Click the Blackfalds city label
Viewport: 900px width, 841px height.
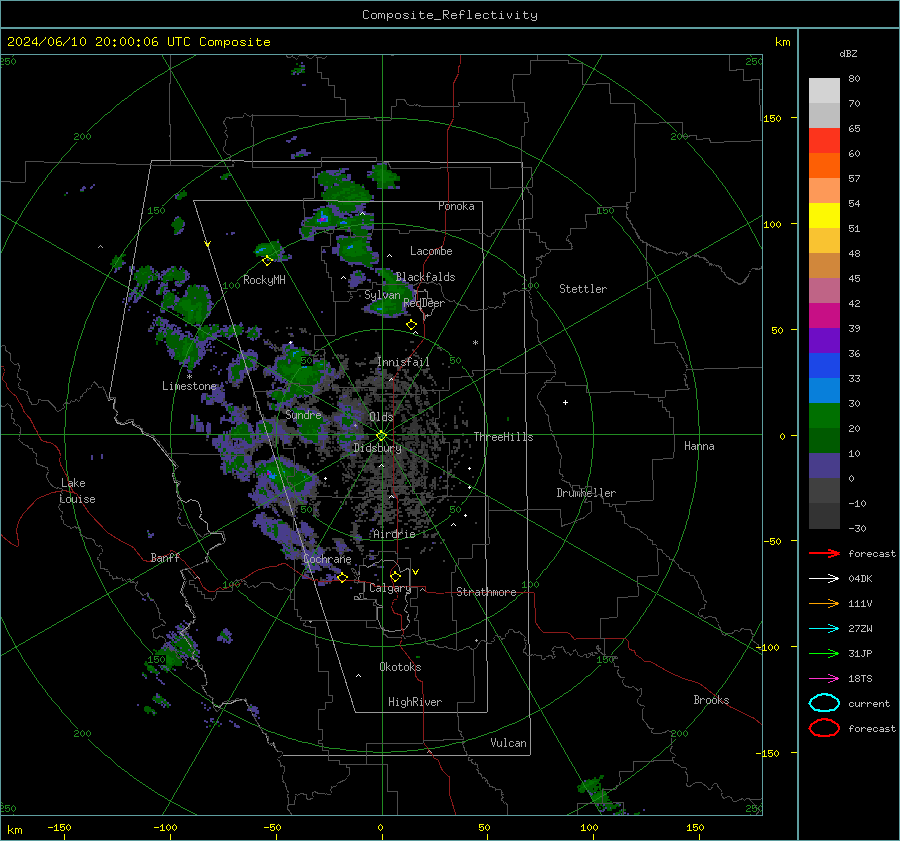[x=425, y=277]
